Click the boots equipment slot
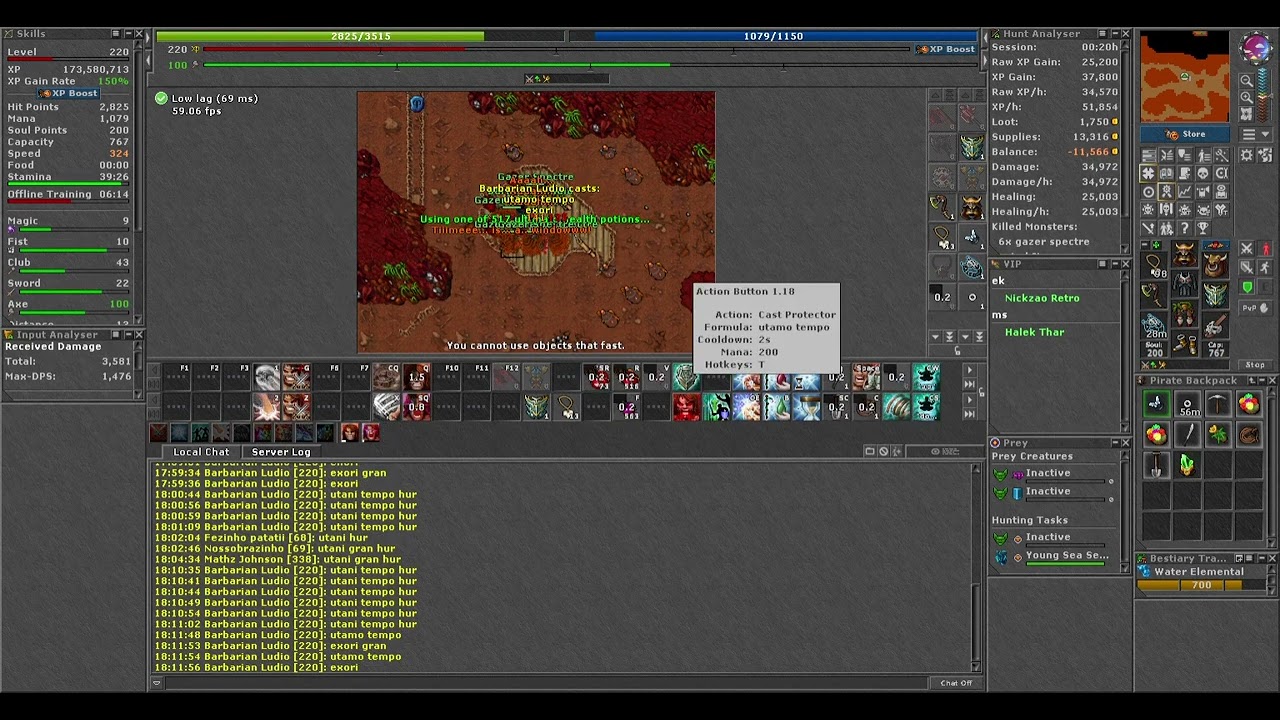 (1183, 344)
